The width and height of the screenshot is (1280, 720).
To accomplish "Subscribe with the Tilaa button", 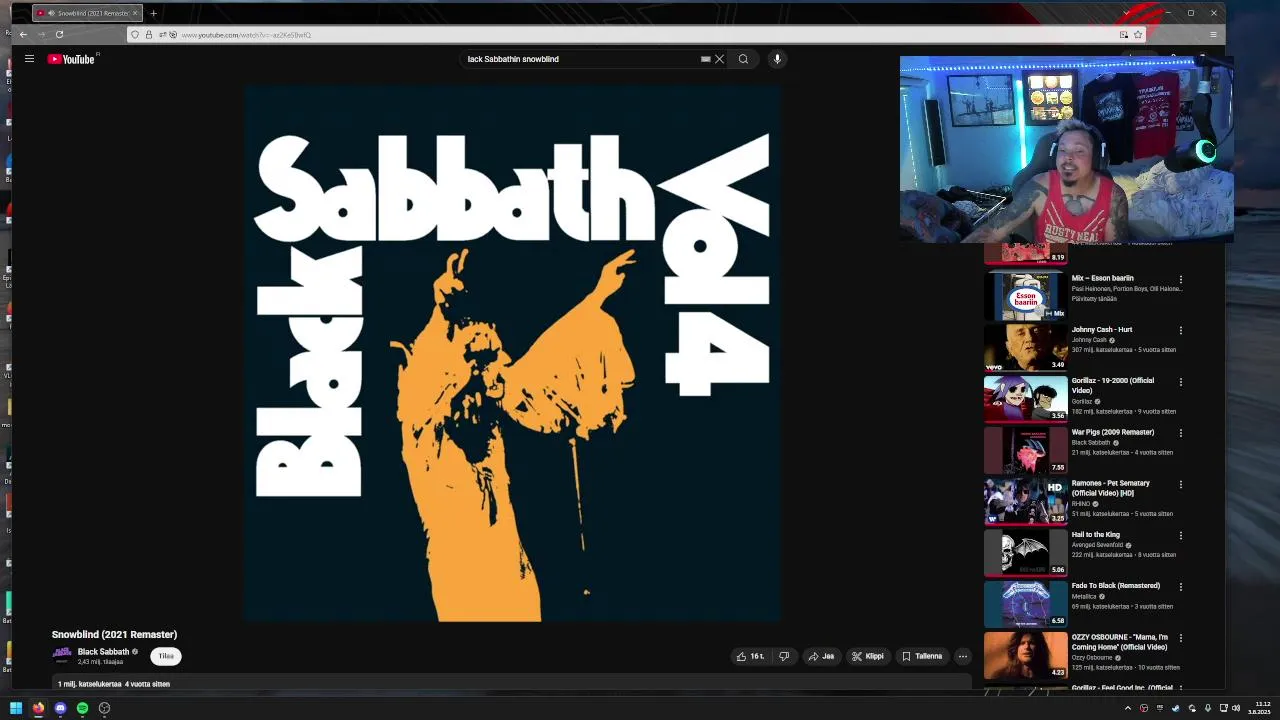I will (x=166, y=656).
